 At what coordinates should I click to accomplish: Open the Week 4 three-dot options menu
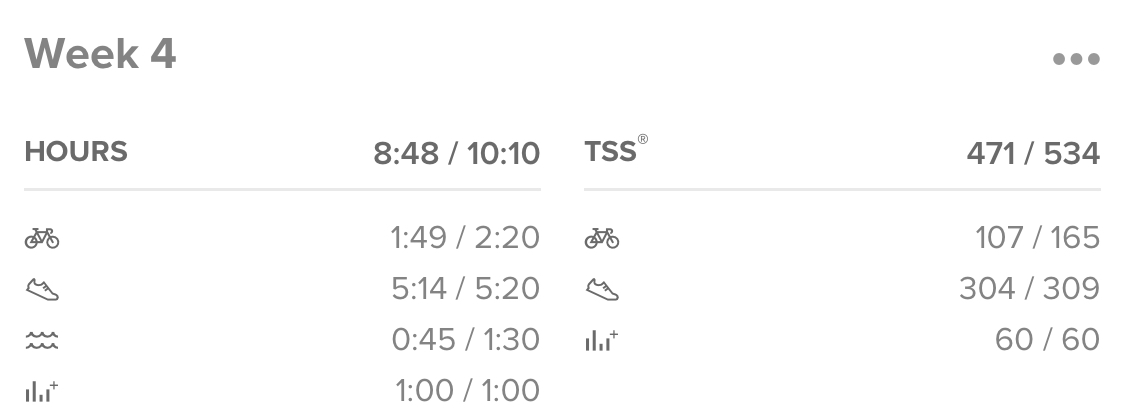tap(1075, 59)
